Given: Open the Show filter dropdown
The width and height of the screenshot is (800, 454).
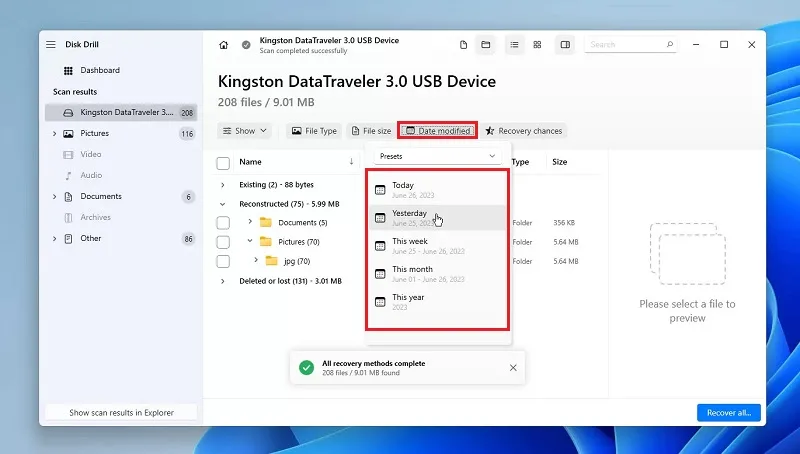Looking at the screenshot, I should click(x=245, y=131).
